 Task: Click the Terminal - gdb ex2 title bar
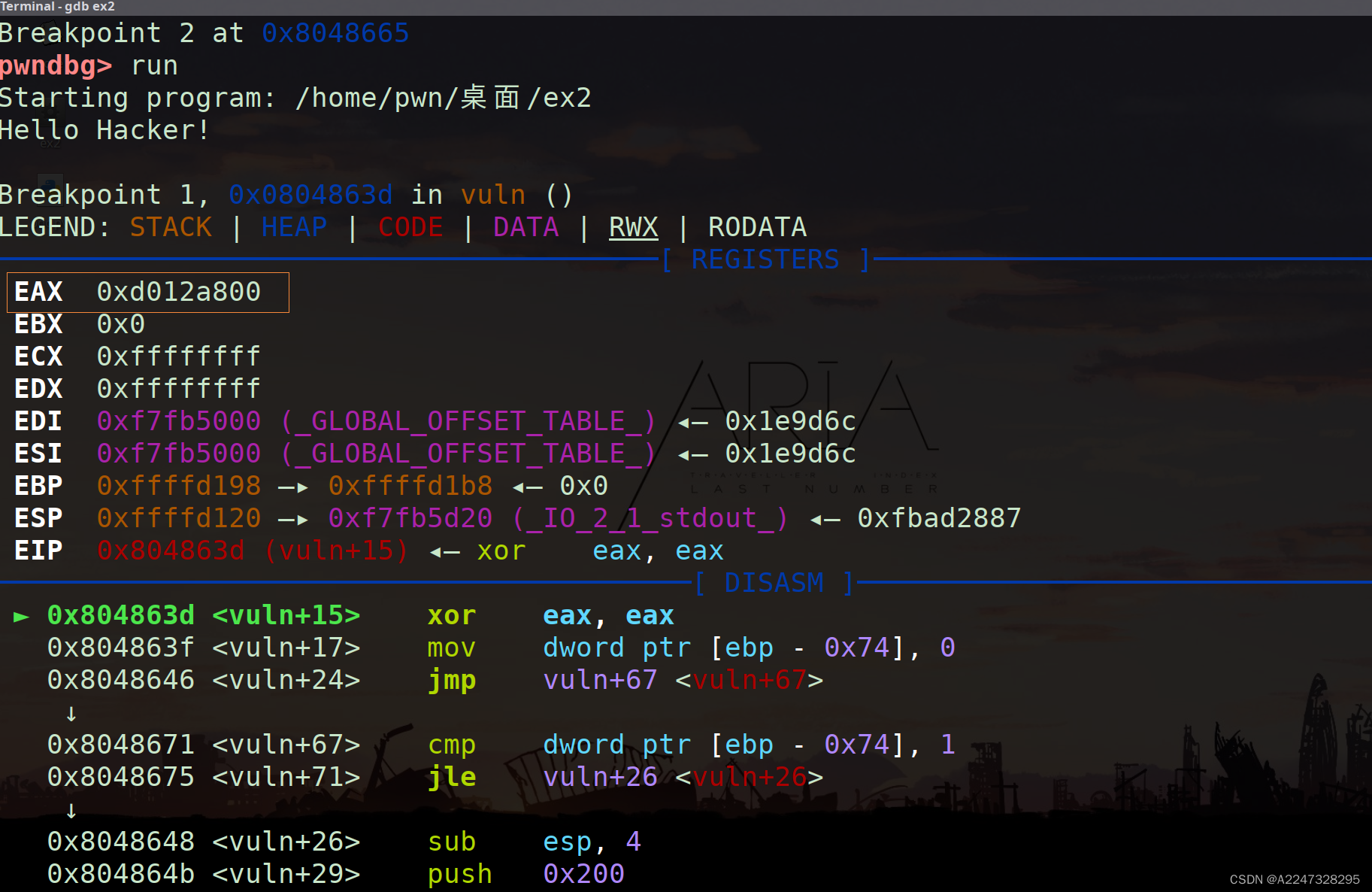(x=57, y=6)
